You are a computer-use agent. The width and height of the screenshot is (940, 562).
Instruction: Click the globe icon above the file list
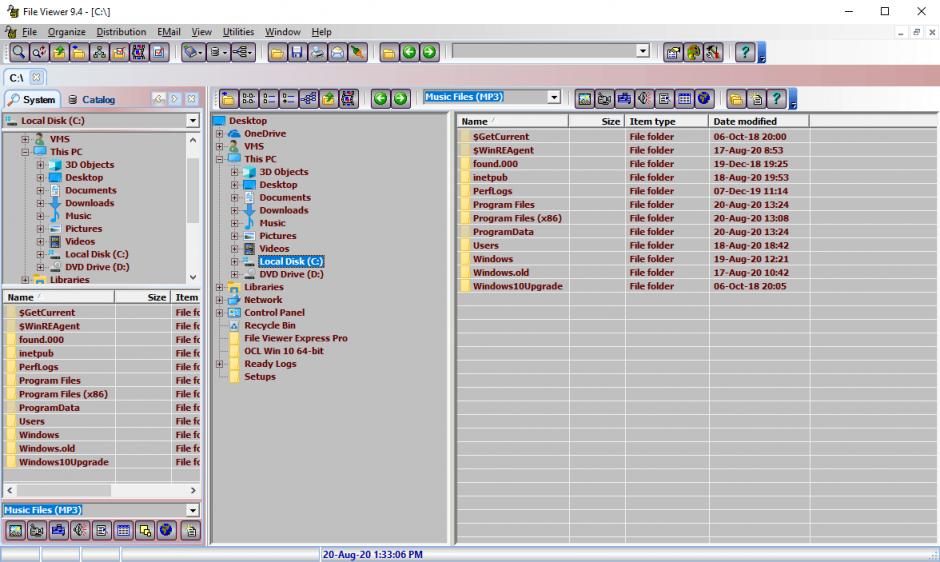705,98
